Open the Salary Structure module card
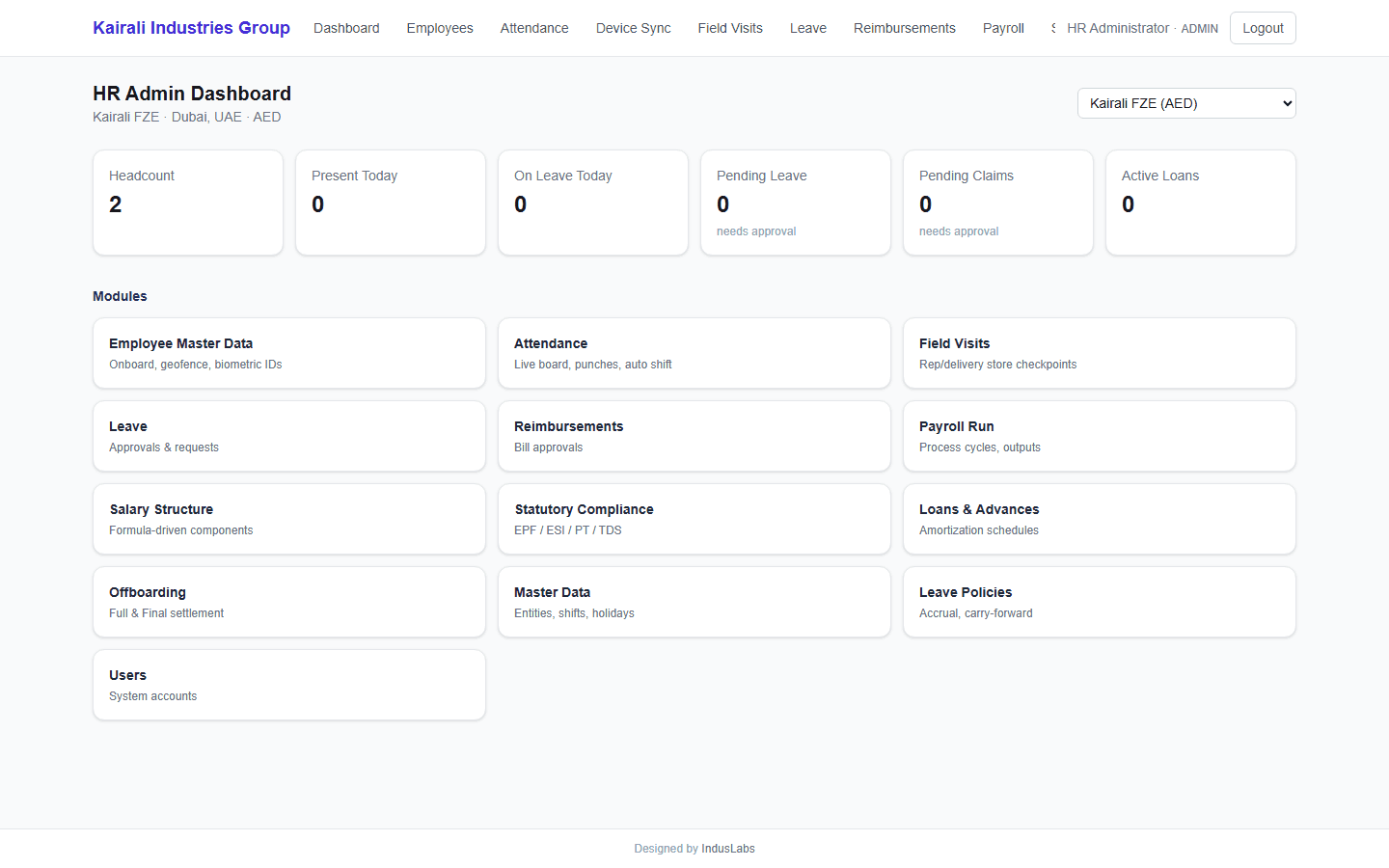Viewport: 1389px width, 868px height. pos(289,519)
